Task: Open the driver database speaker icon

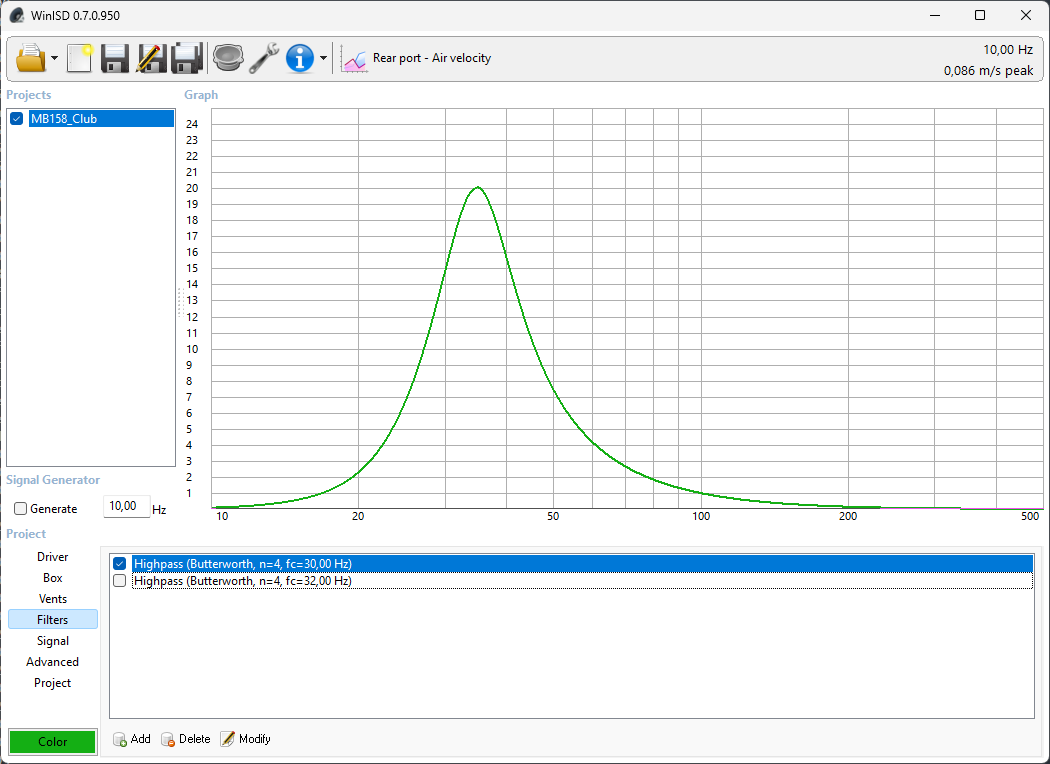Action: click(x=228, y=58)
